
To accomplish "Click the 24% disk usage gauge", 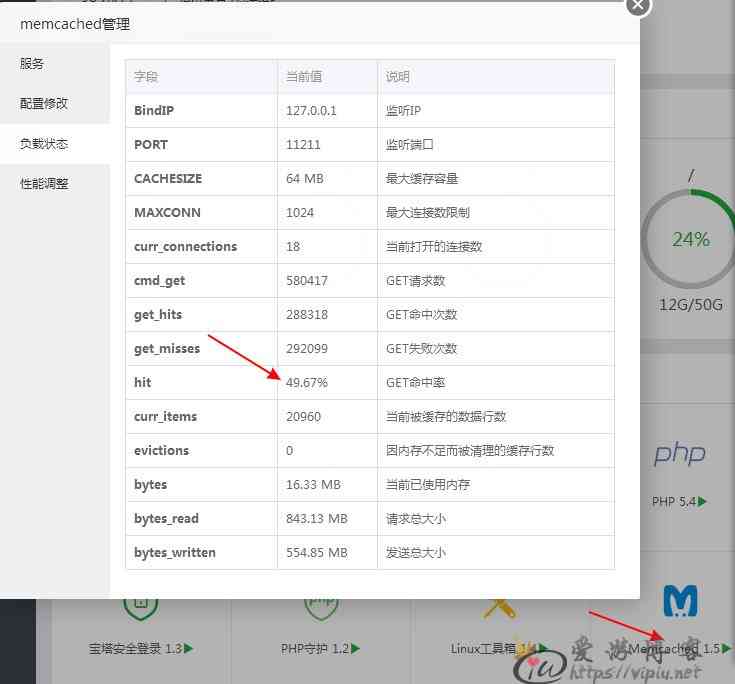I will (x=688, y=239).
